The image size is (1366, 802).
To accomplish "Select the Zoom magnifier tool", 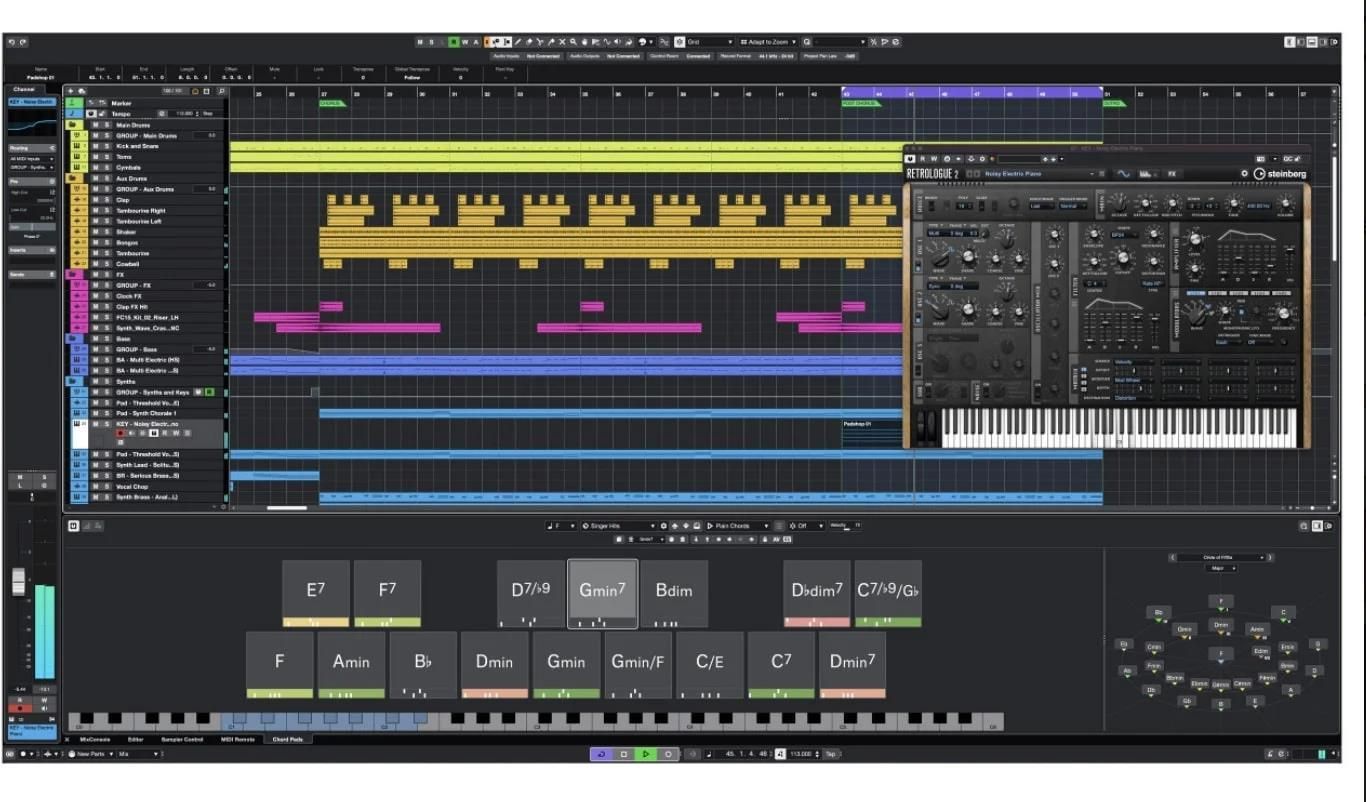I will [572, 42].
